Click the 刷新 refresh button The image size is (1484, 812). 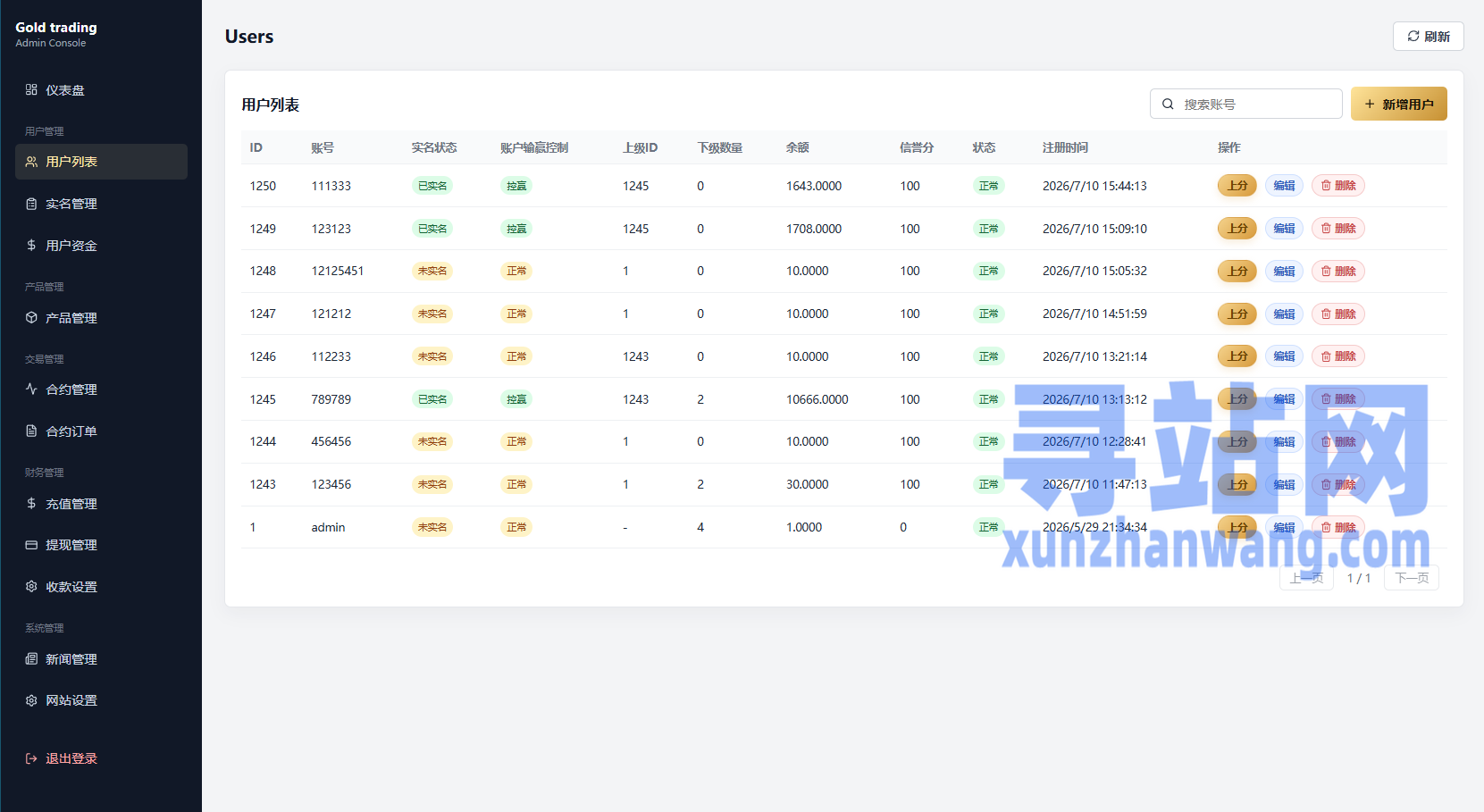click(x=1428, y=37)
